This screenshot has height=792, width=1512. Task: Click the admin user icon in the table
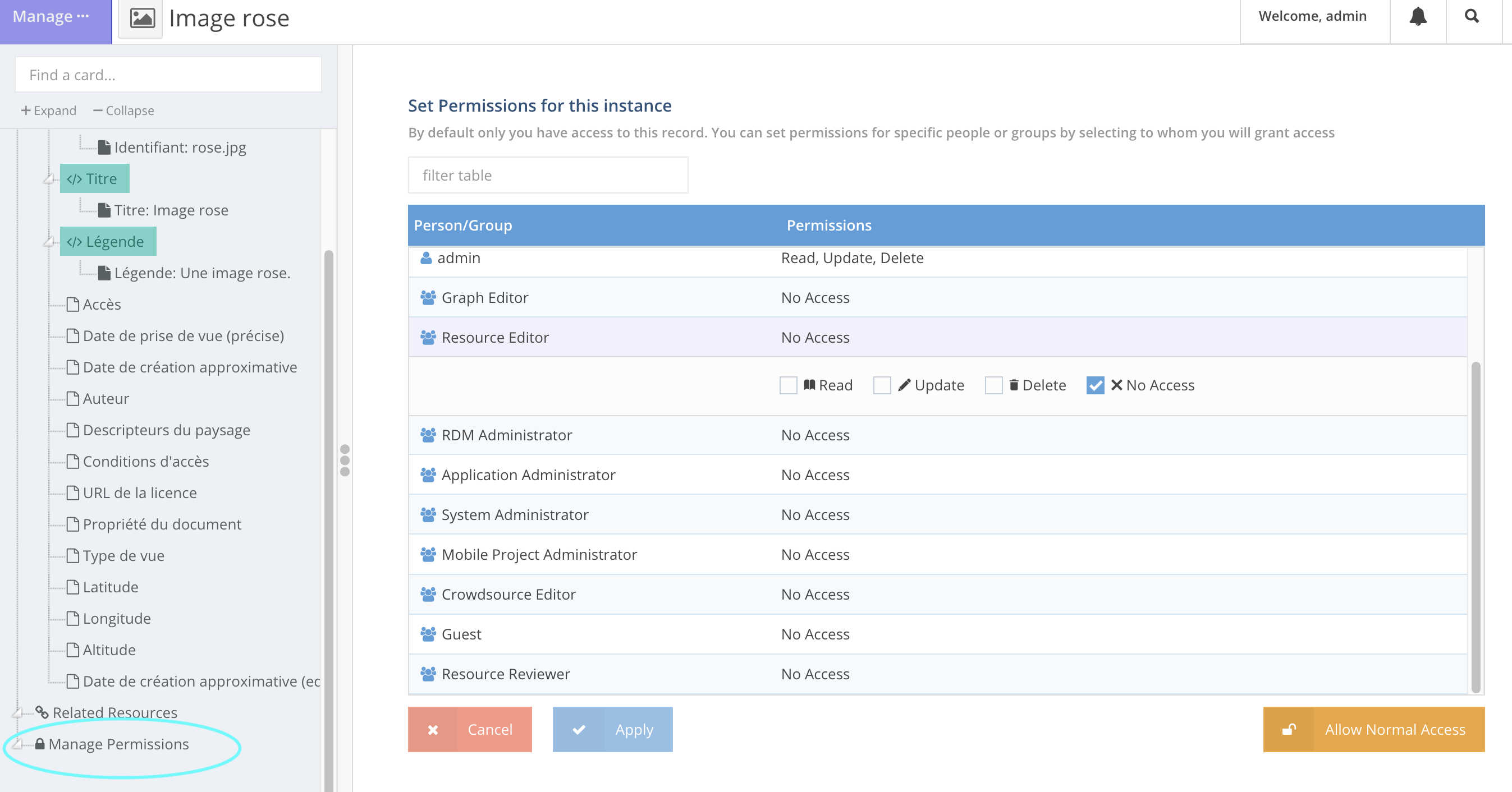pos(426,258)
